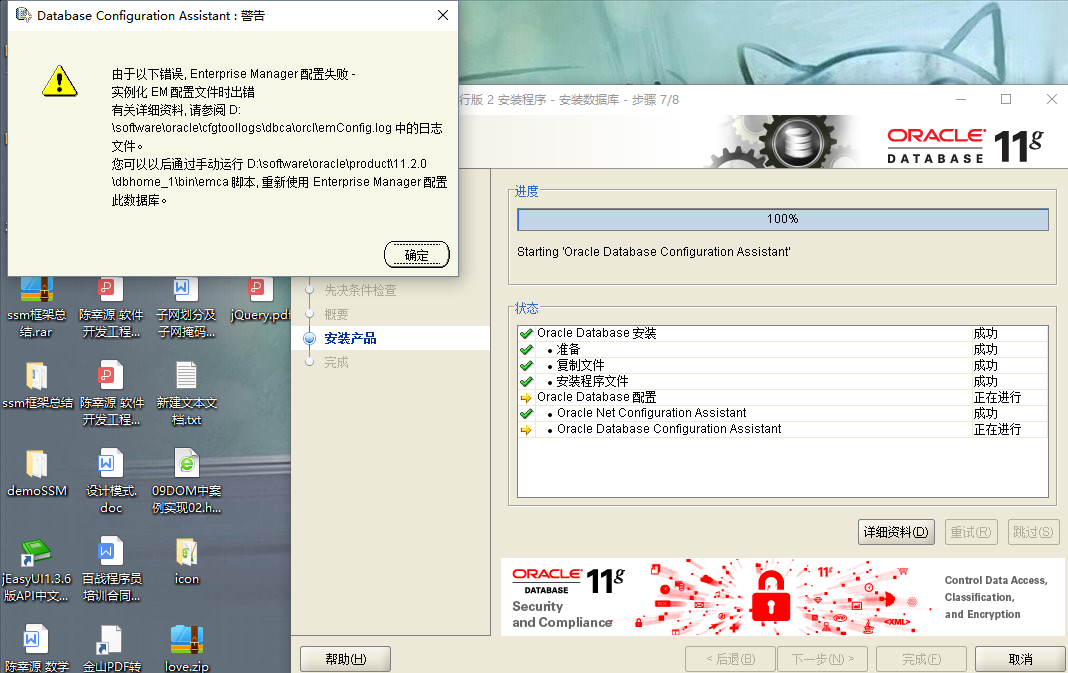Screen dimensions: 1068x673
Task: Select the 新建文本文档.txt file icon
Action: click(x=186, y=375)
